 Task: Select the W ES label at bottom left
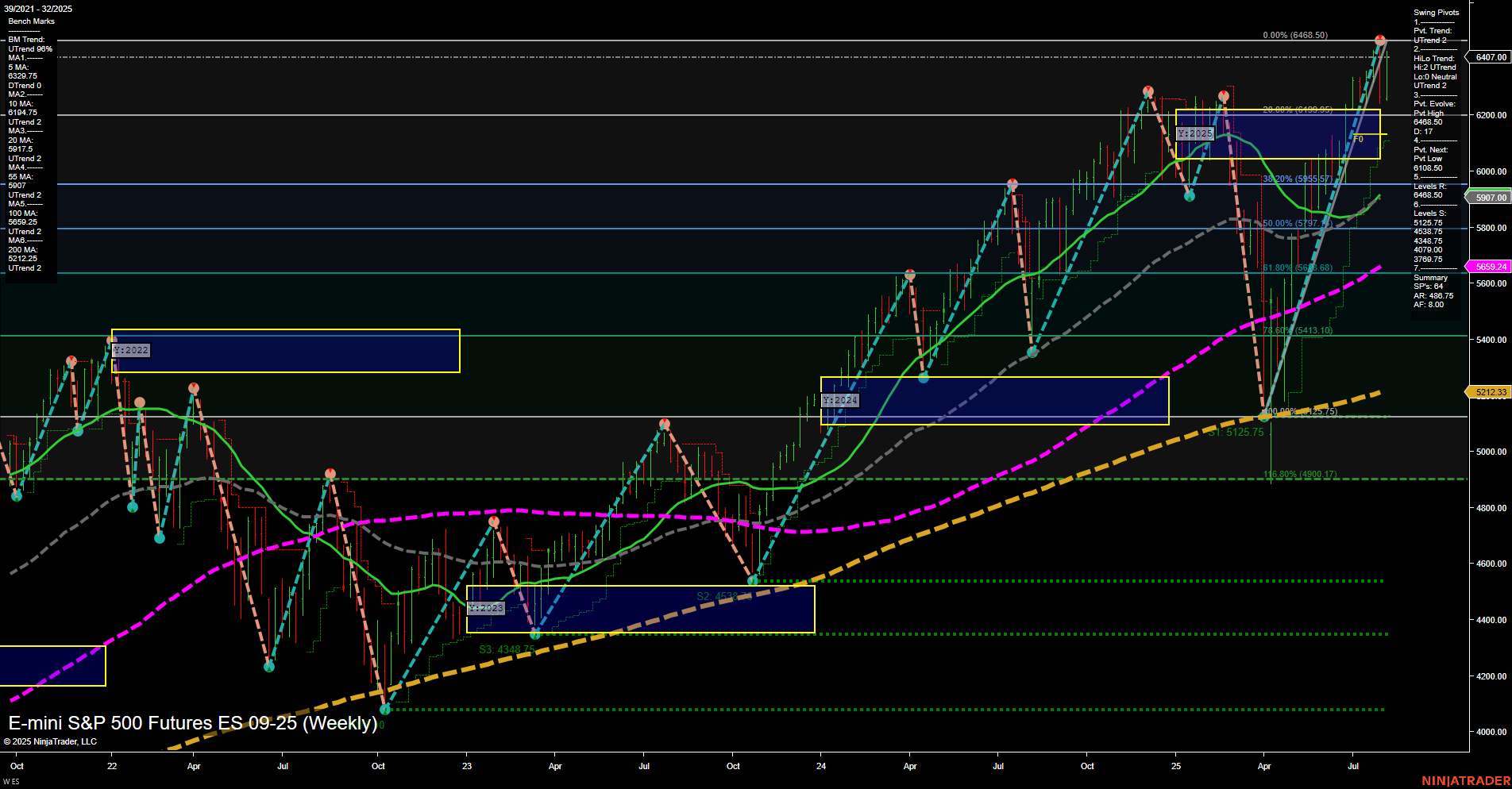click(x=11, y=782)
